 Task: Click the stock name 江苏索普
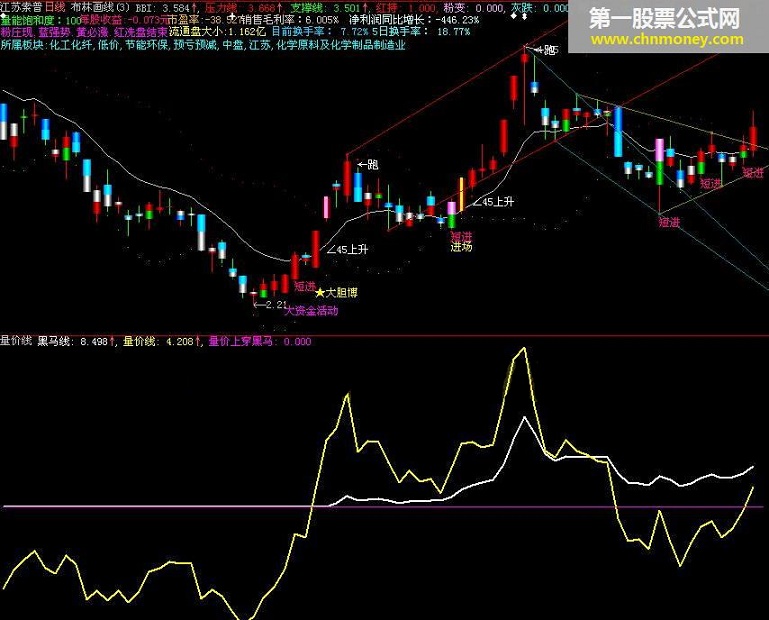[x=21, y=7]
